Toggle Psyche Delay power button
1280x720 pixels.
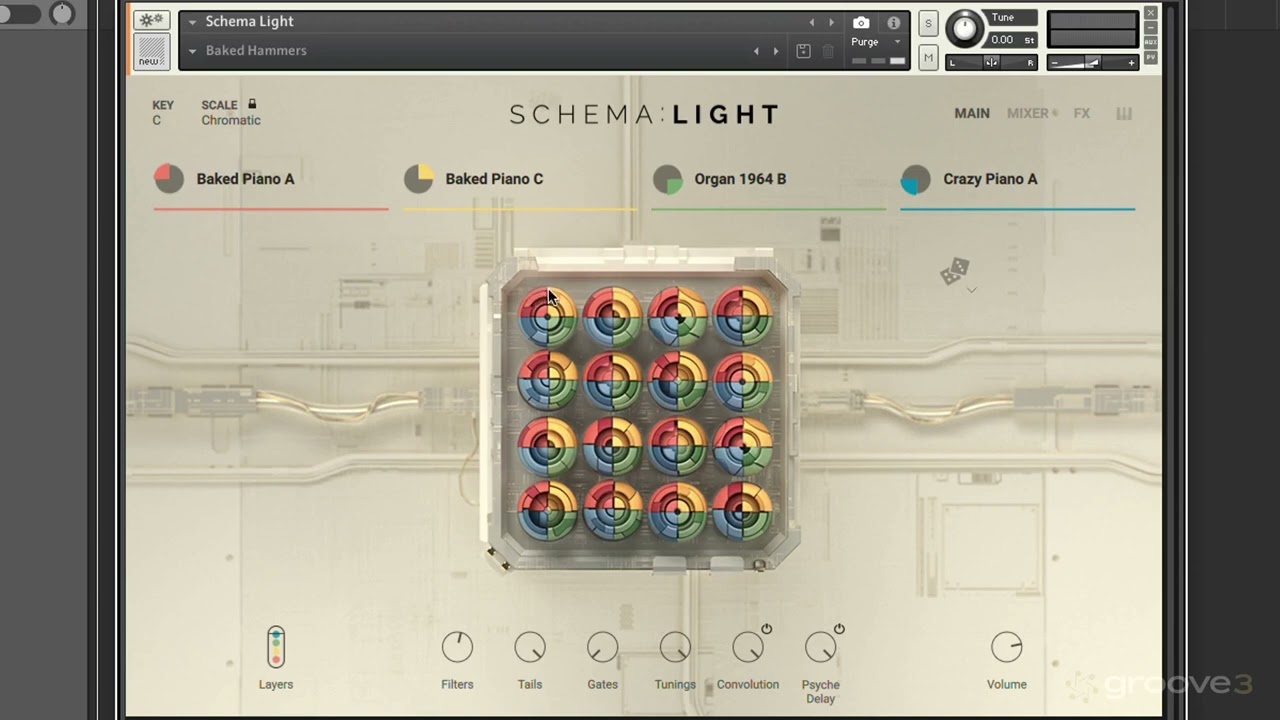tap(839, 629)
